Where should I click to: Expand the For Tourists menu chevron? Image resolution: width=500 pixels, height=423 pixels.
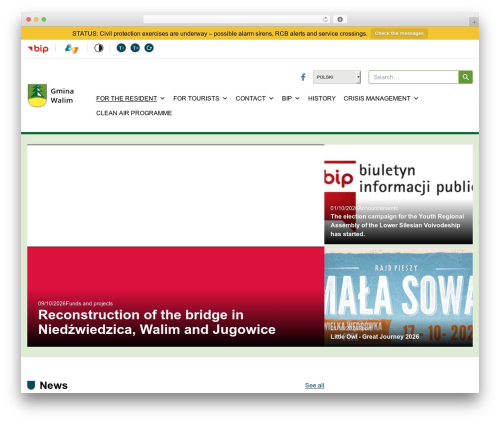point(225,98)
